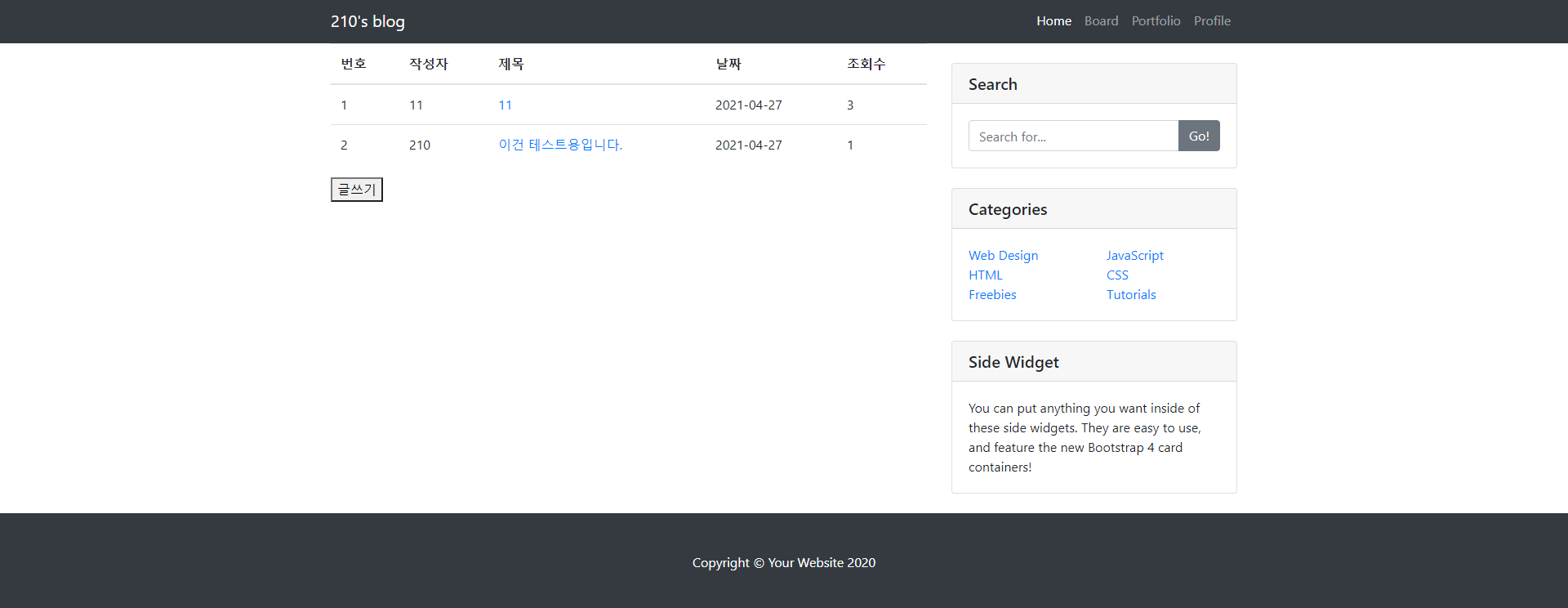
Task: Open the Portfolio nav item
Action: pyautogui.click(x=1156, y=21)
